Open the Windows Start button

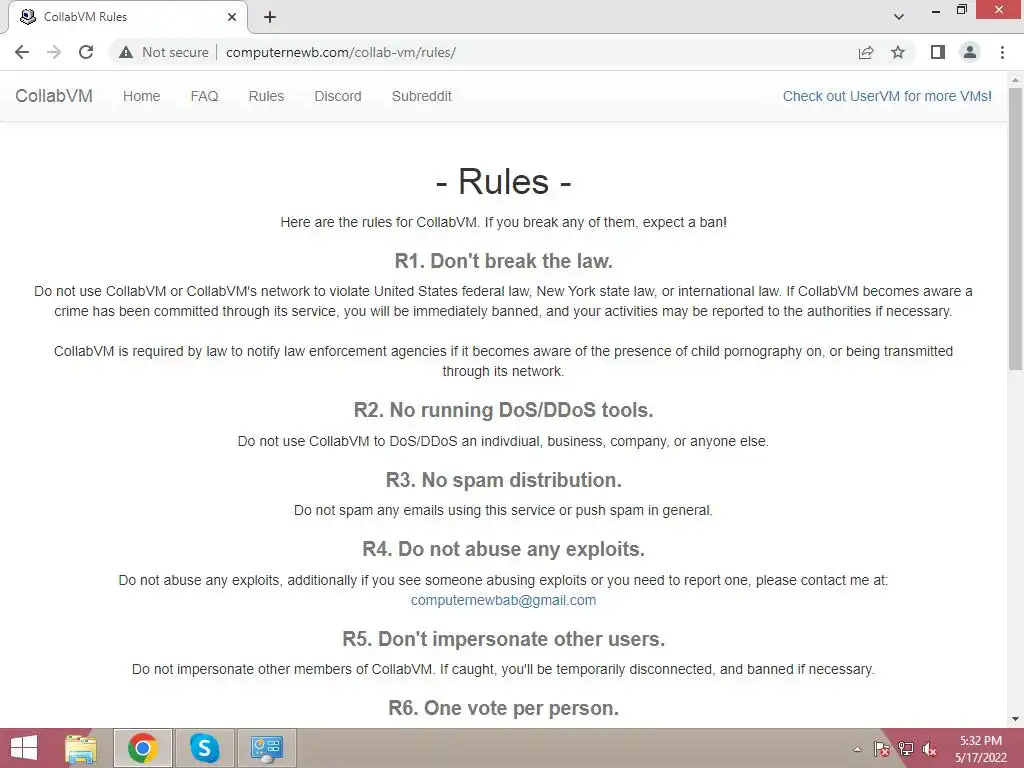24,748
